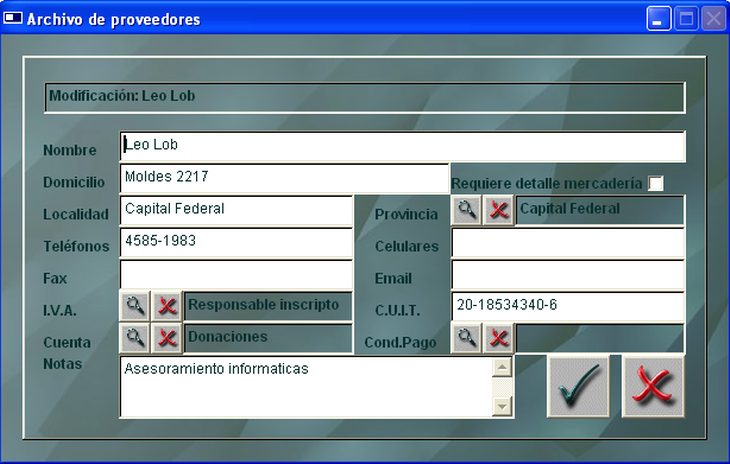
Task: Clear Provincia value with red X
Action: pyautogui.click(x=499, y=210)
